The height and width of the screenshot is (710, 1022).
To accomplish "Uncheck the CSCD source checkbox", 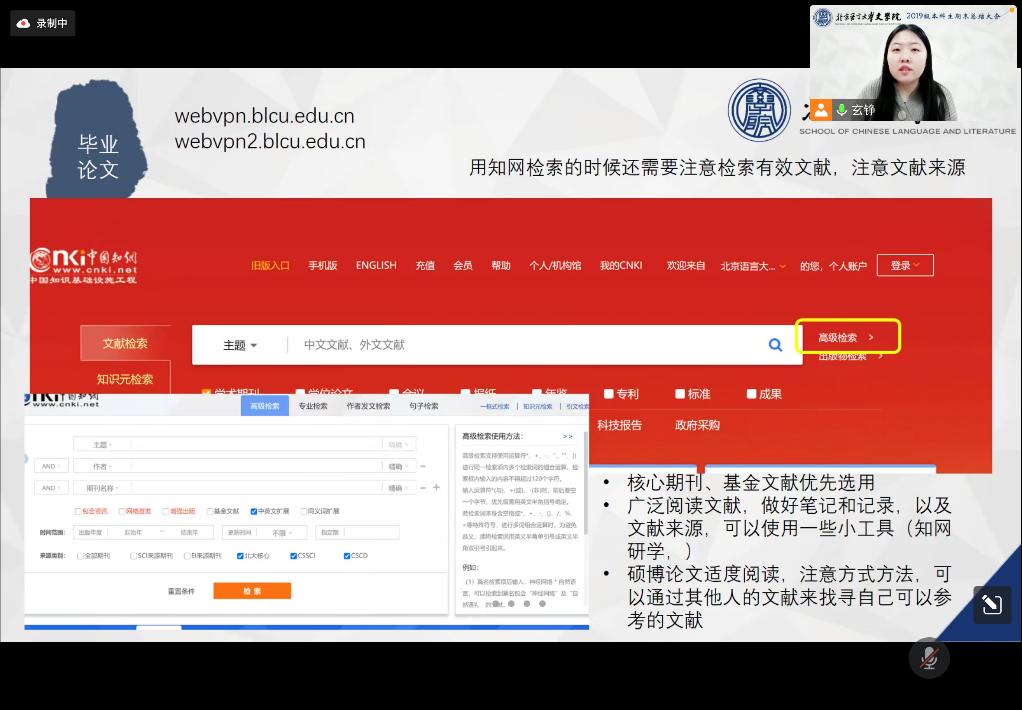I will tap(347, 556).
